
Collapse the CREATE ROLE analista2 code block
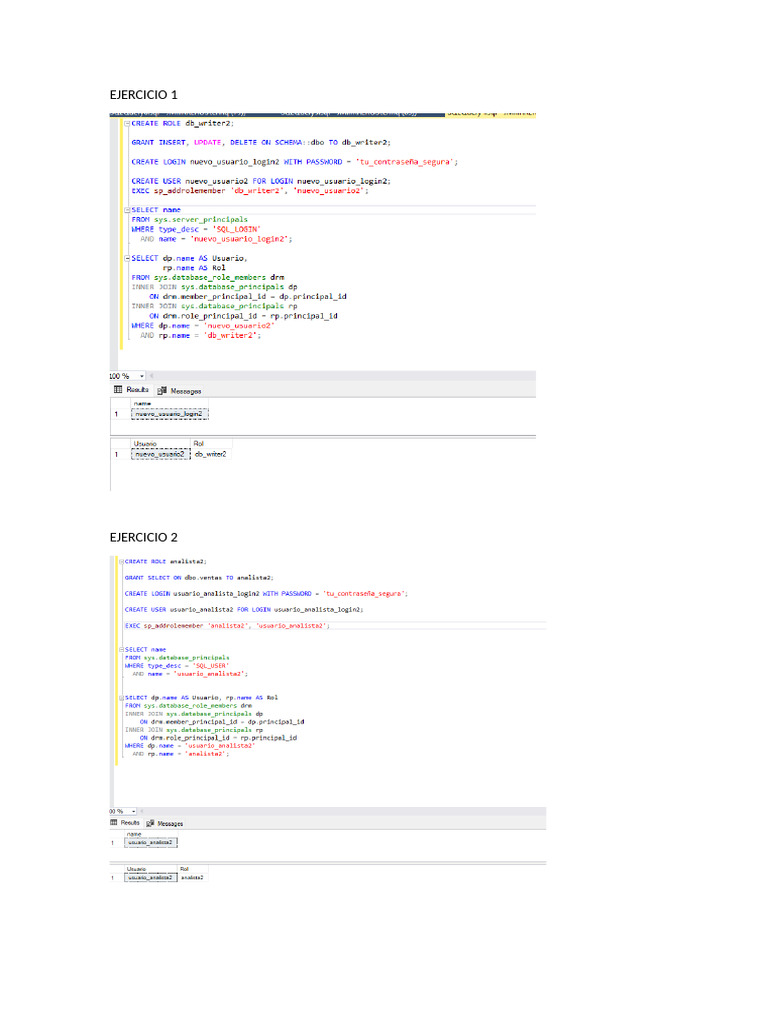point(121,562)
